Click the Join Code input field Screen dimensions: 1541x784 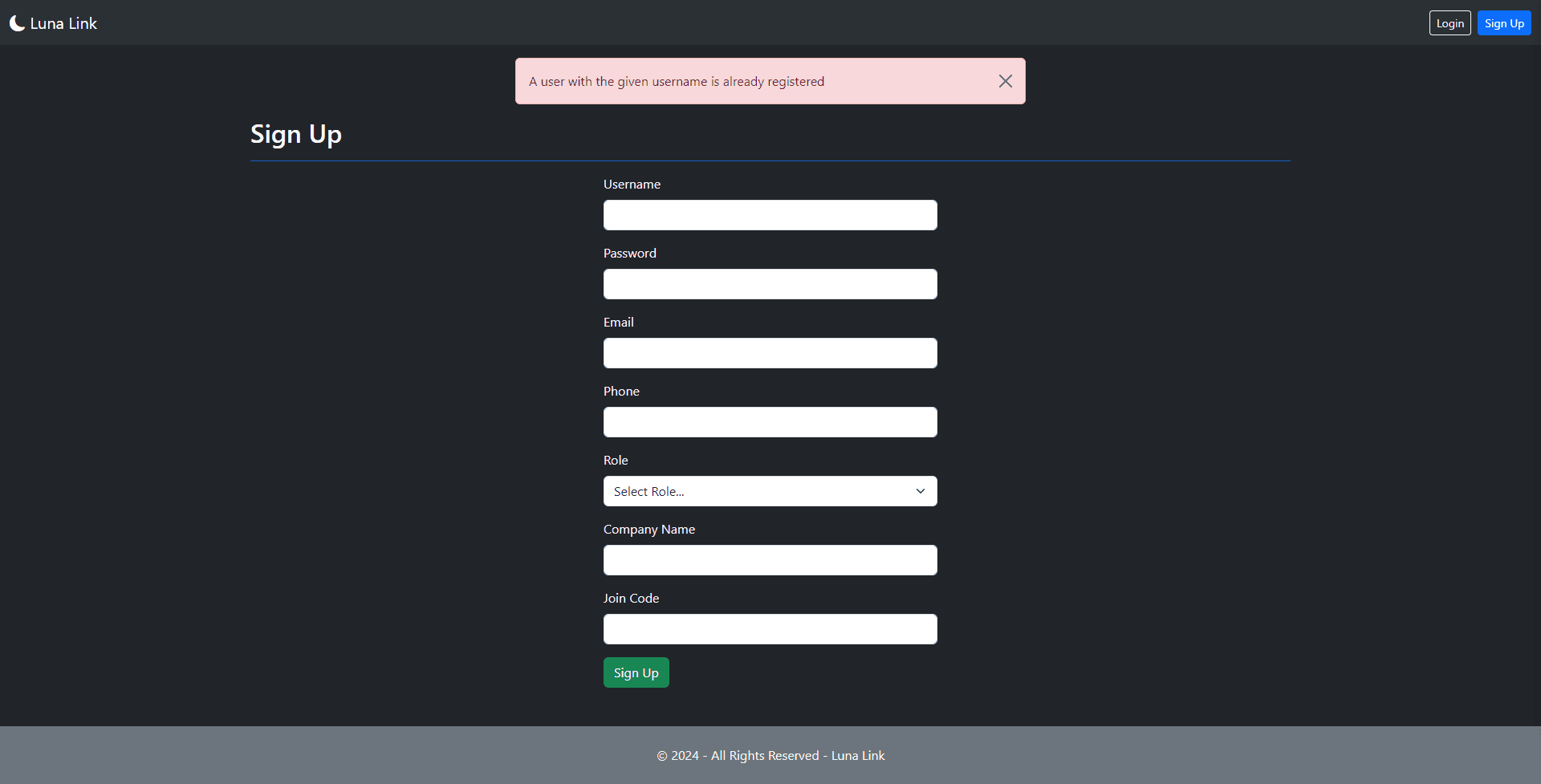click(x=770, y=629)
